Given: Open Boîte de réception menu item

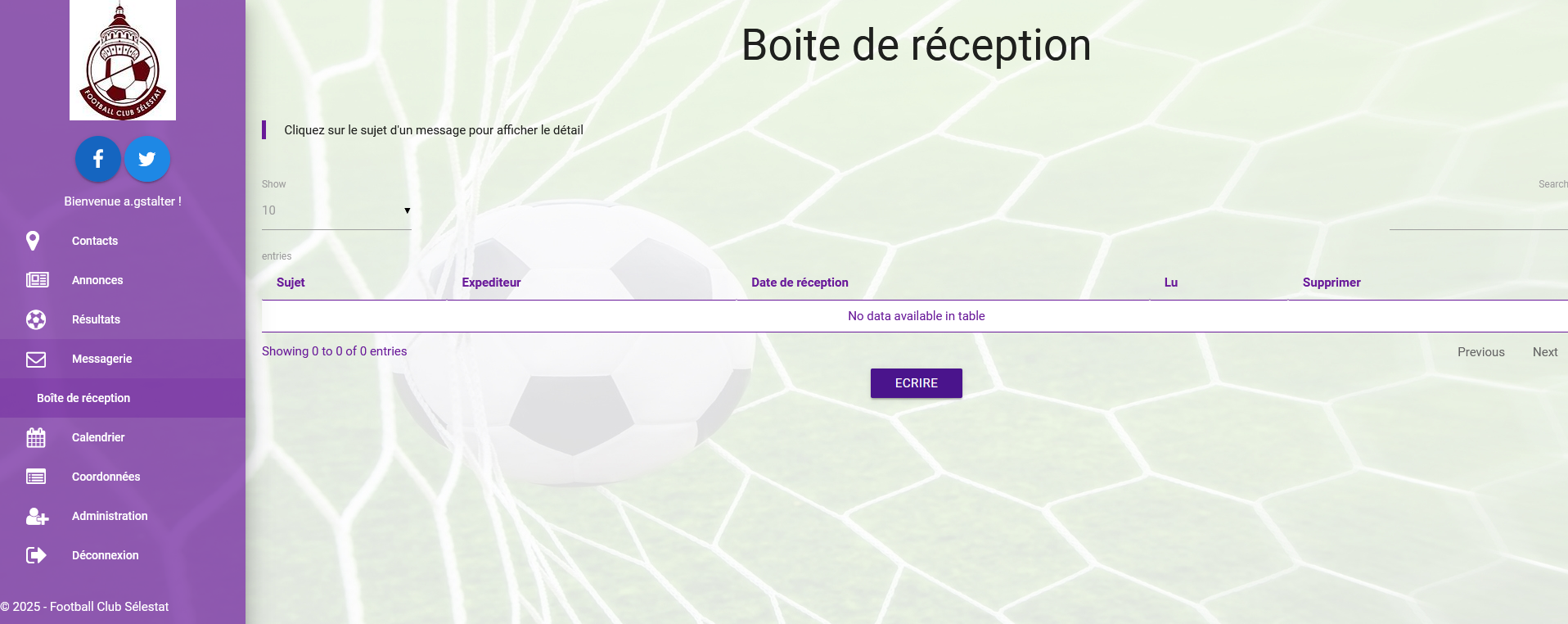Looking at the screenshot, I should (x=83, y=398).
